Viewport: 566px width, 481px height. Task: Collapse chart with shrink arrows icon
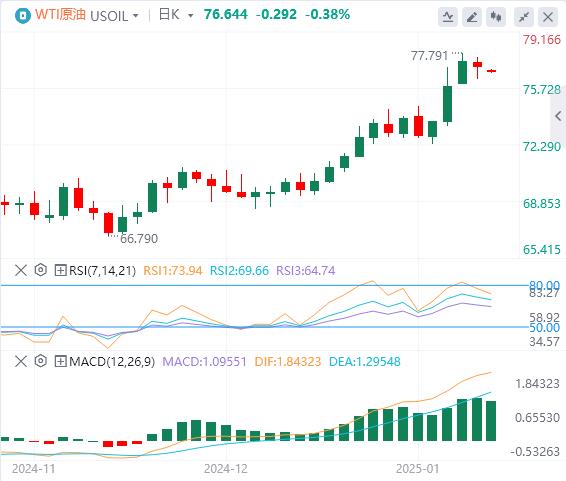(524, 17)
